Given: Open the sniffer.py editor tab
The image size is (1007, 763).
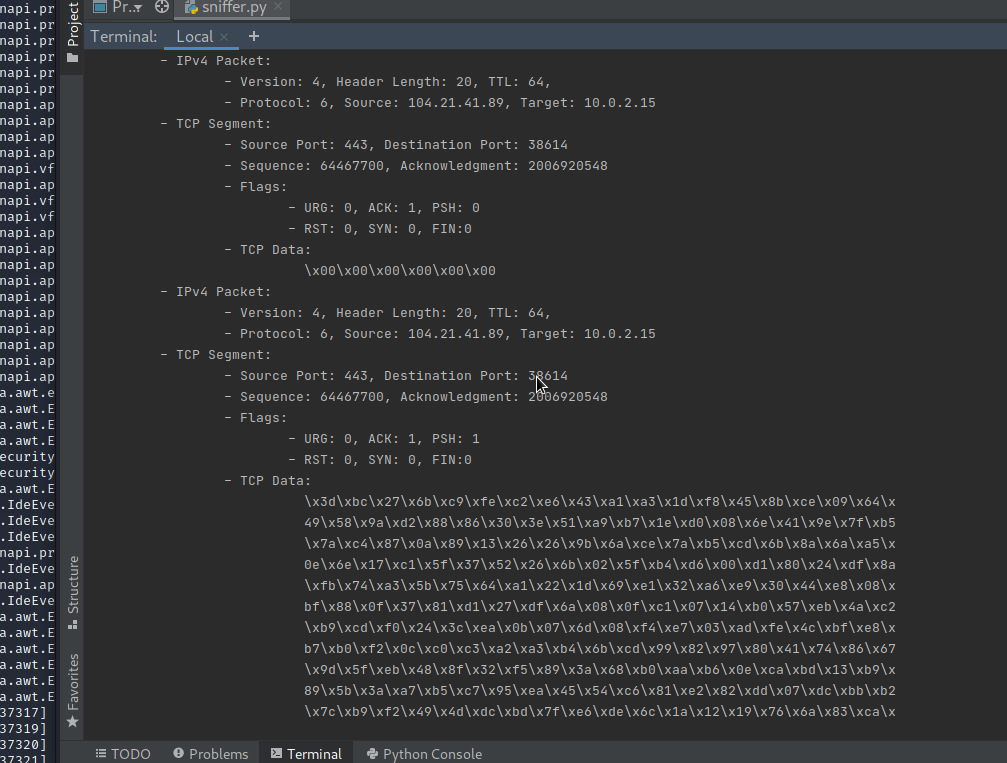Looking at the screenshot, I should tap(233, 7).
